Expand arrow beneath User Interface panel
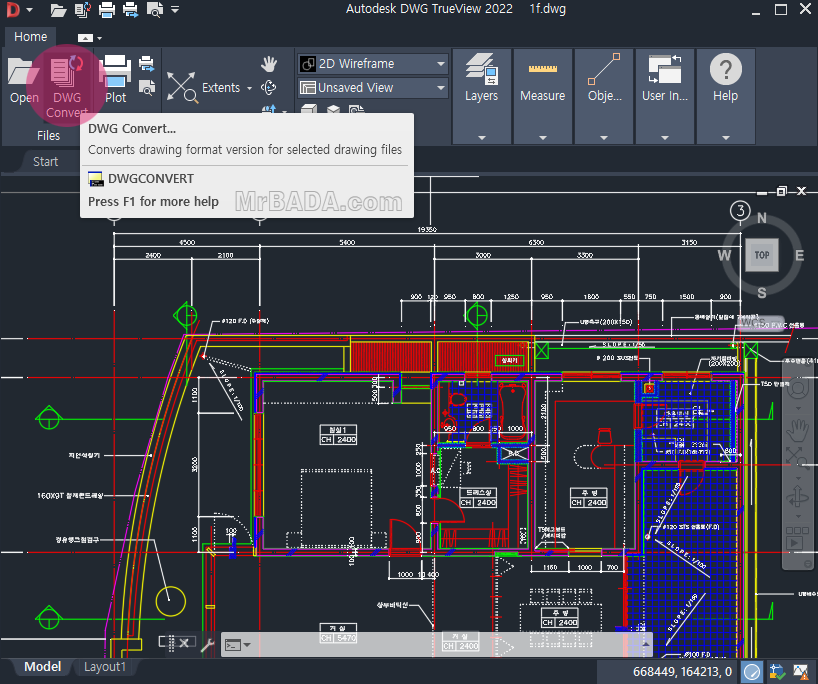The height and width of the screenshot is (684, 818). (665, 138)
